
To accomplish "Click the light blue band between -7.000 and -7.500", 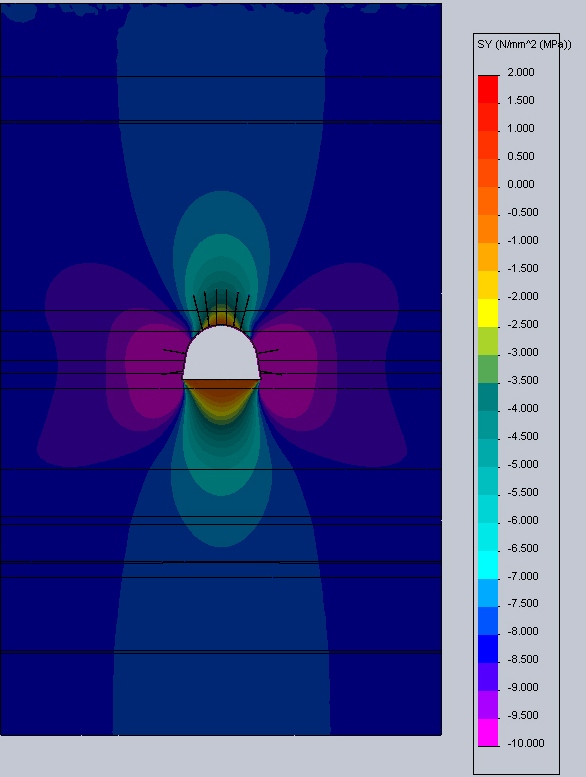I will click(x=488, y=593).
